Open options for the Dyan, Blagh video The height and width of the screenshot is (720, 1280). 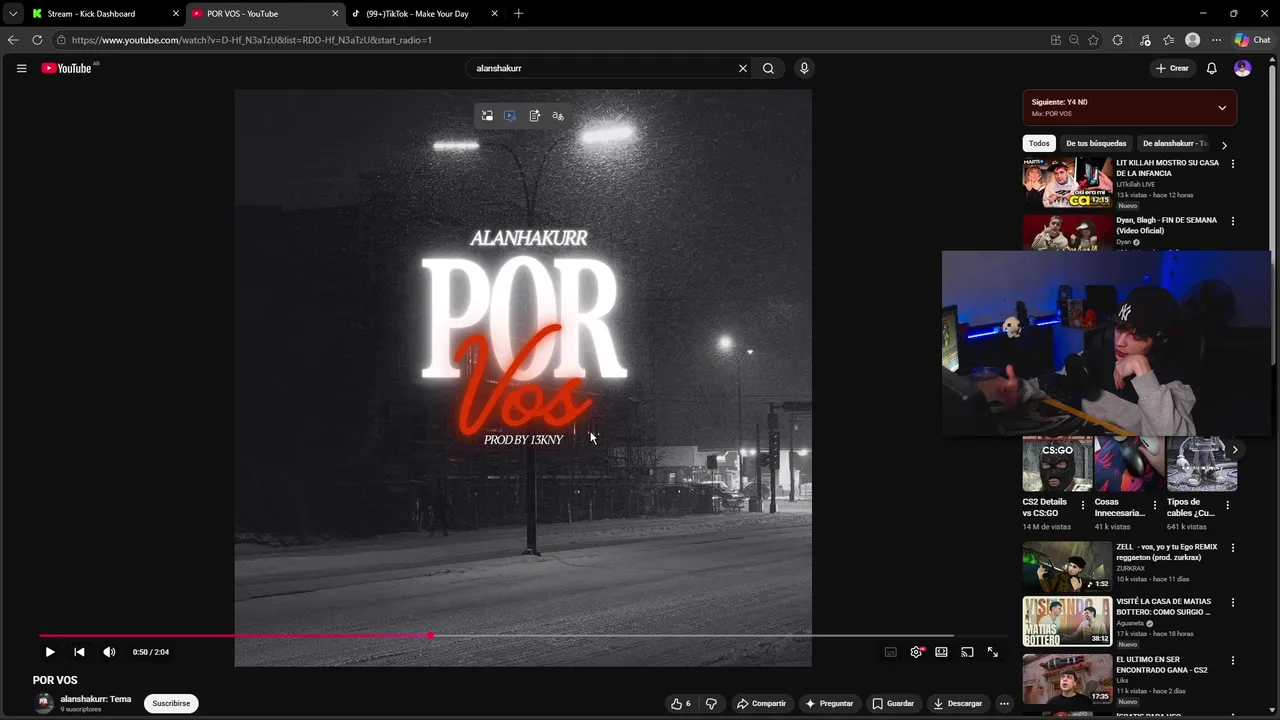point(1232,221)
